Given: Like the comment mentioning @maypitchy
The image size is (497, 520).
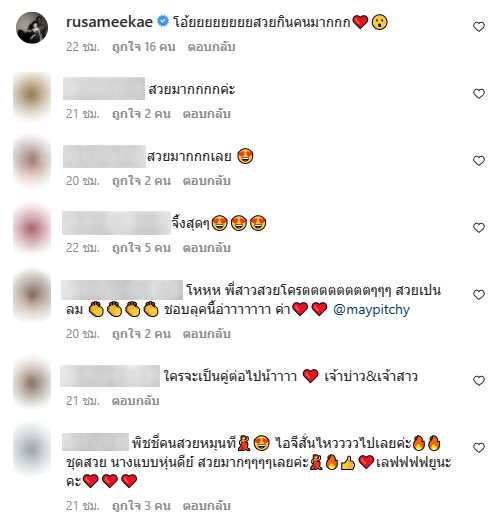Looking at the screenshot, I should [479, 295].
